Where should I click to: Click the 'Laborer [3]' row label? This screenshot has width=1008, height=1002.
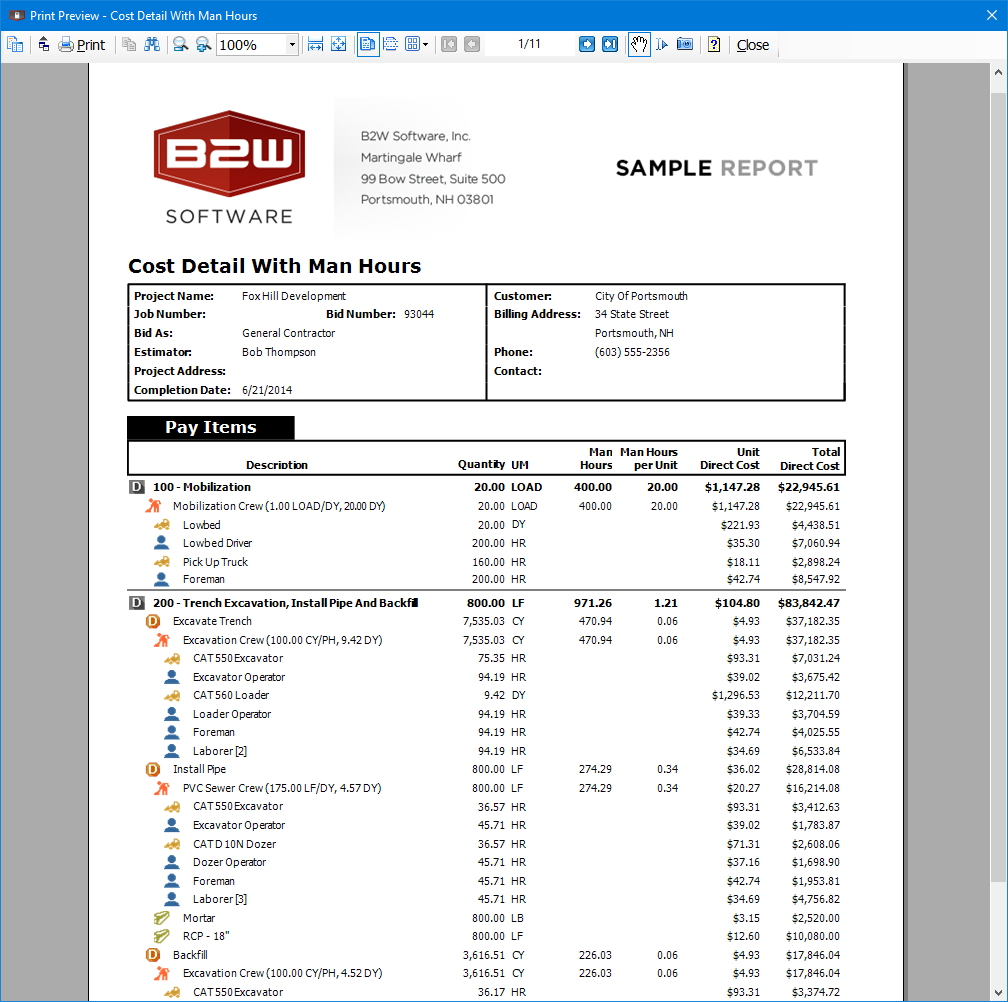[220, 899]
